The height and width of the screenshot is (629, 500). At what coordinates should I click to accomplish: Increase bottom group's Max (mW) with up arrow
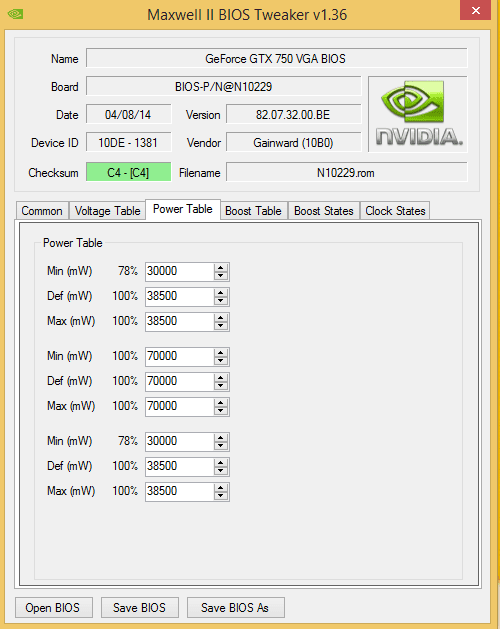coord(221,487)
